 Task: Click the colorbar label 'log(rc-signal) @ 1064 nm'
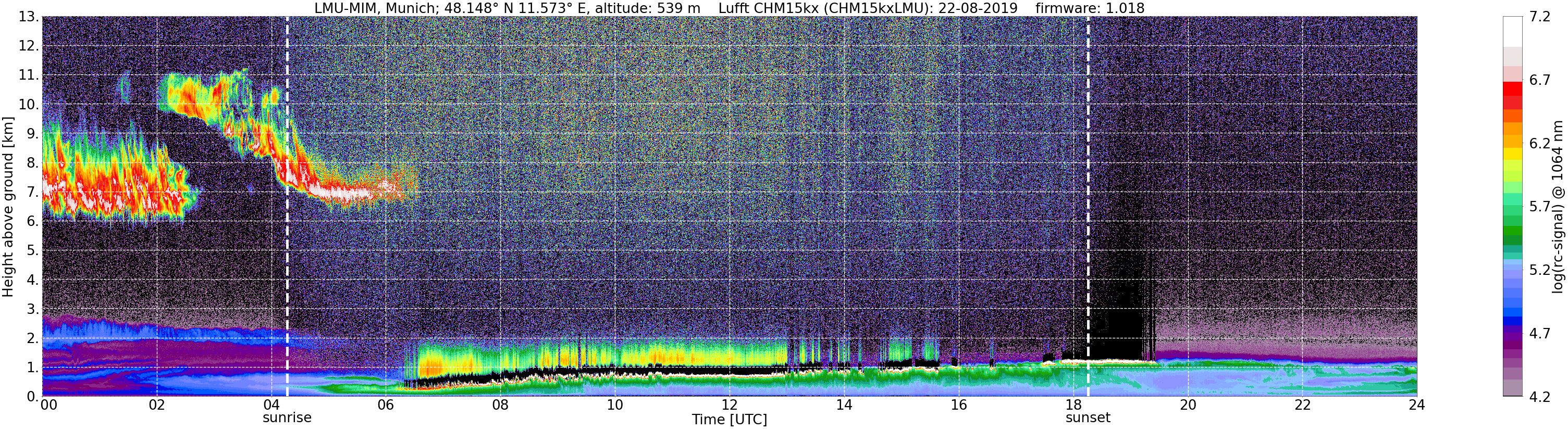click(x=1558, y=207)
